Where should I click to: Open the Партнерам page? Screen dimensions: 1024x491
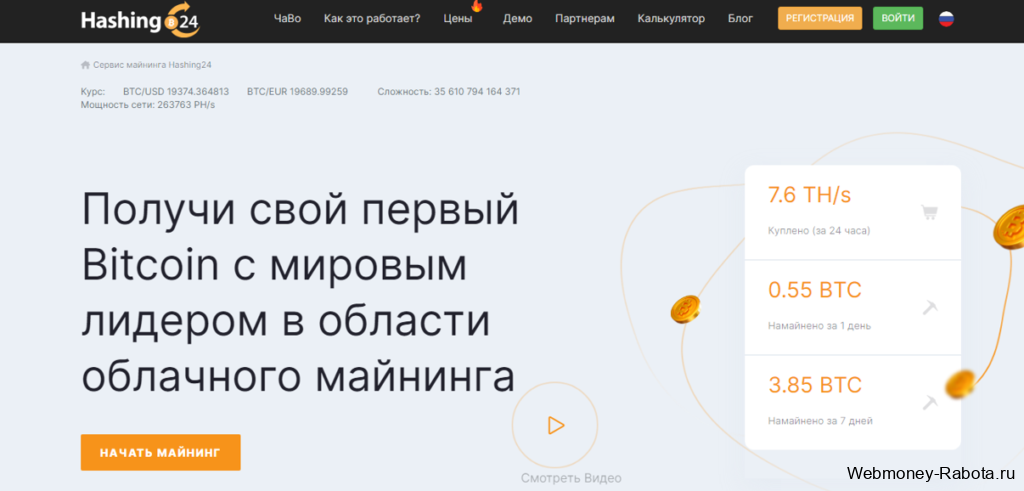pyautogui.click(x=584, y=18)
